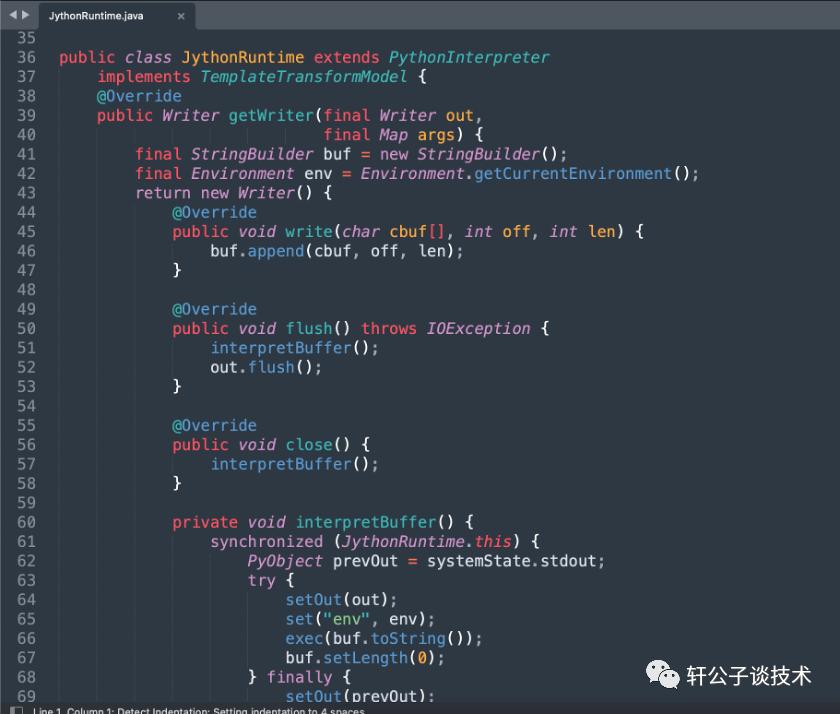Close the JythonRuntime.java tab
This screenshot has height=714, width=840.
[x=181, y=16]
